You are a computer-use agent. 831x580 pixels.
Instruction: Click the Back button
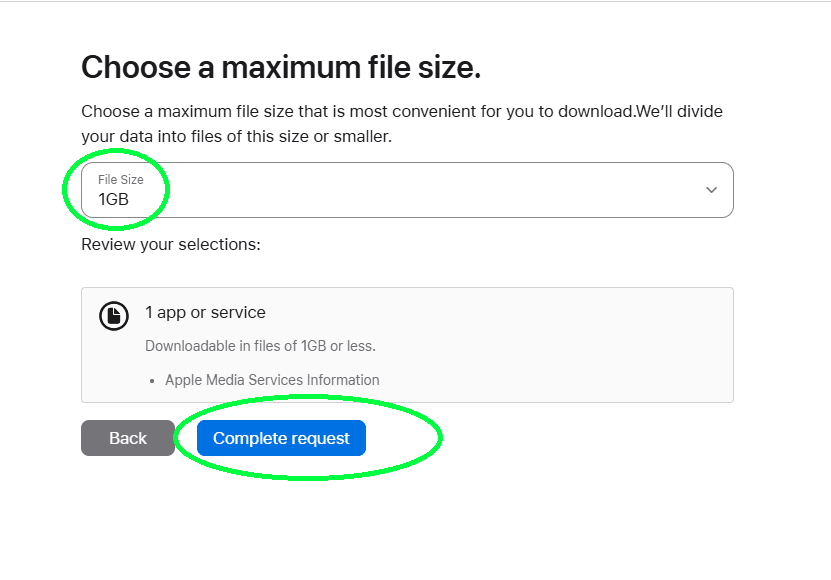coord(127,437)
